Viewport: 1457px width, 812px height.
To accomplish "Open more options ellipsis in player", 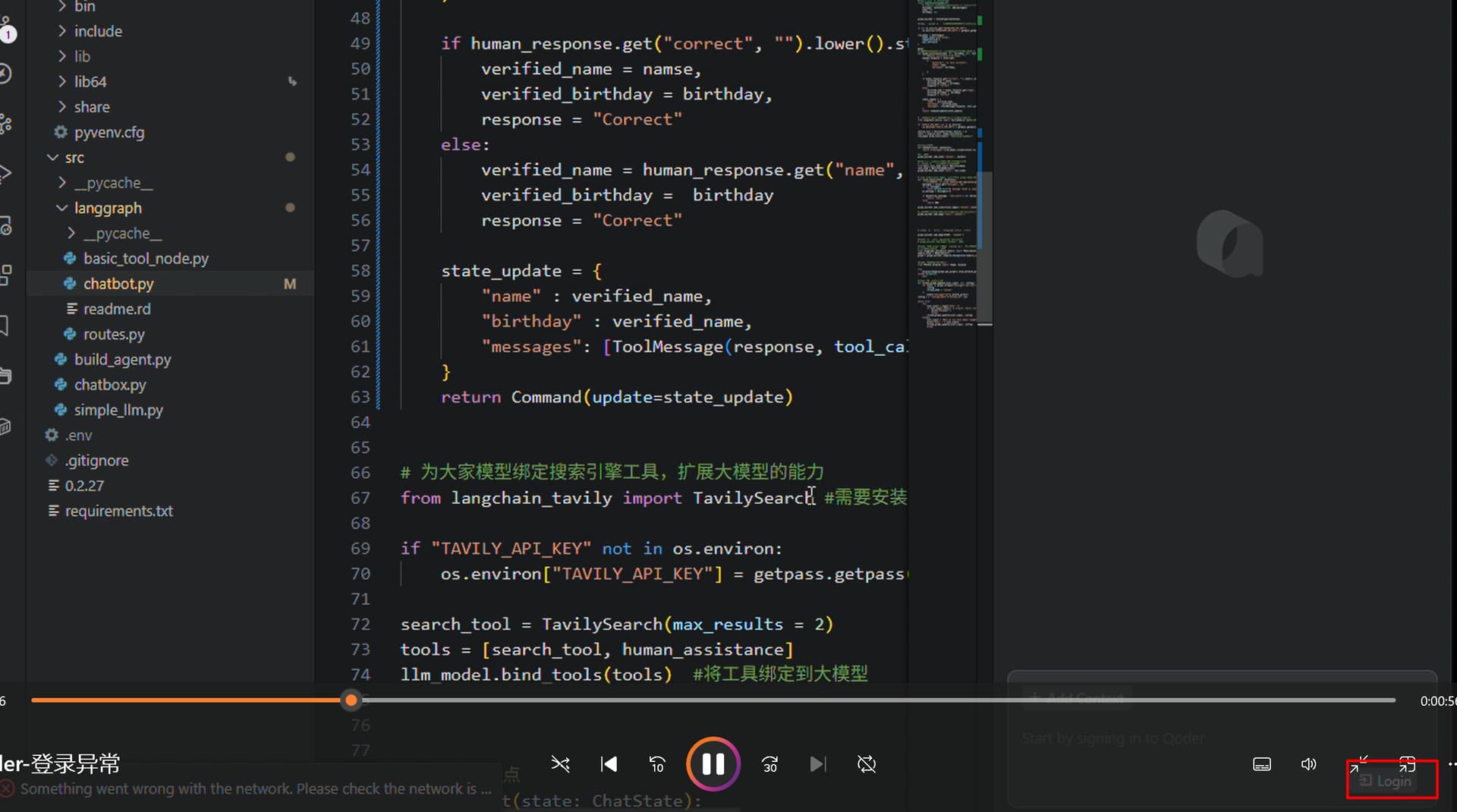I will pos(1451,764).
